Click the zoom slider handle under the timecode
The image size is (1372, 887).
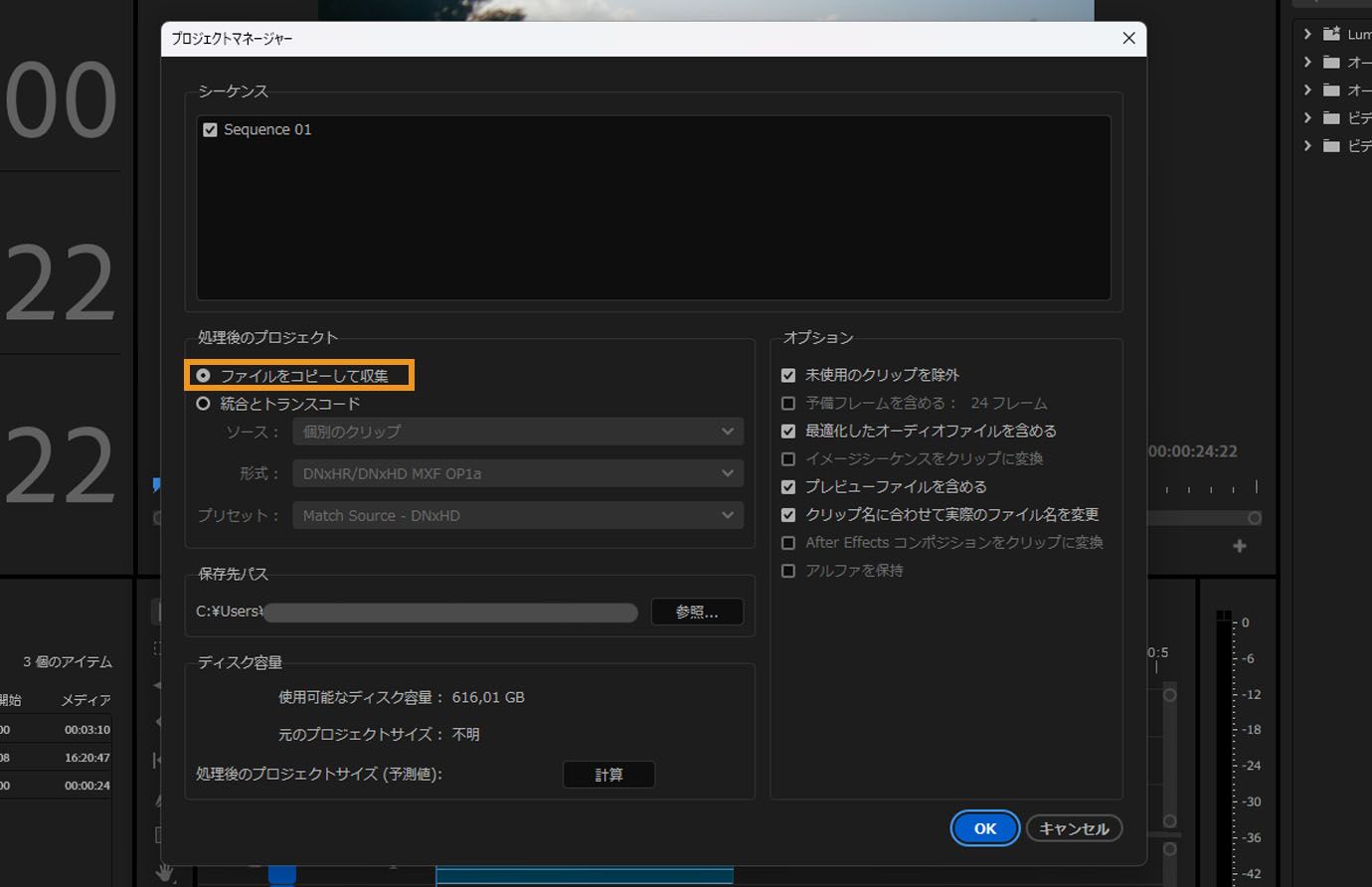coord(1255,517)
